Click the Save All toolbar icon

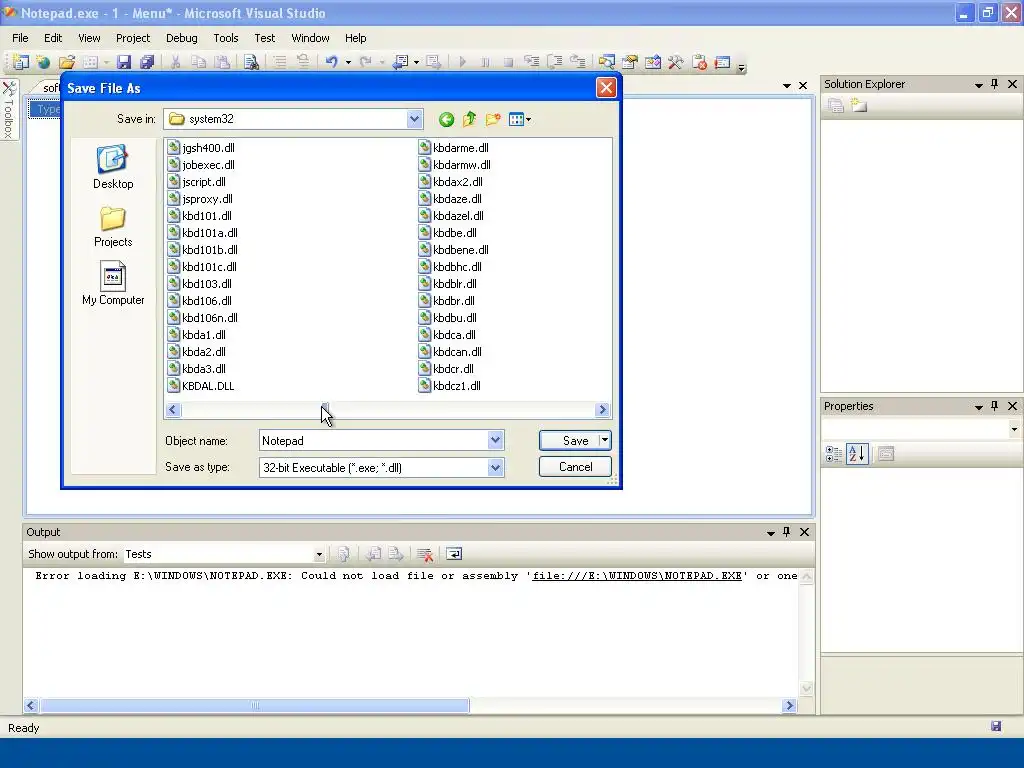147,62
